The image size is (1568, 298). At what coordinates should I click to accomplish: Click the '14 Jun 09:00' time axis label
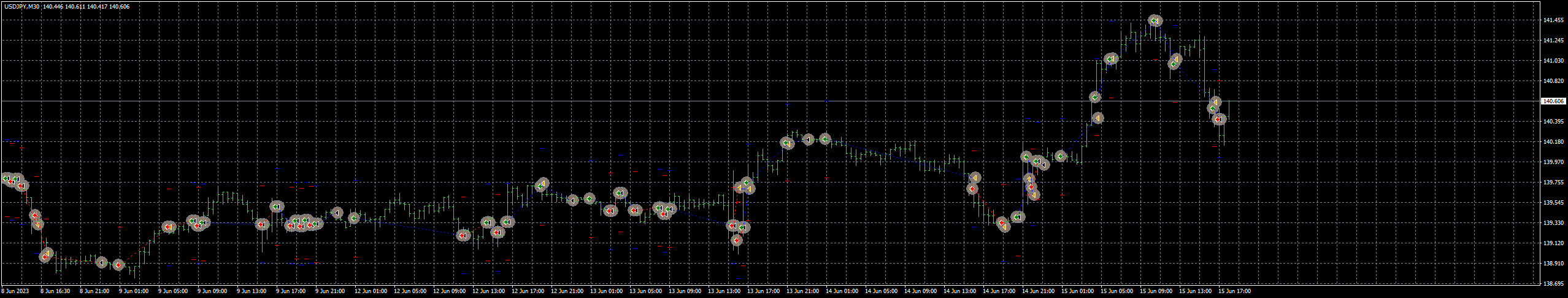920,291
